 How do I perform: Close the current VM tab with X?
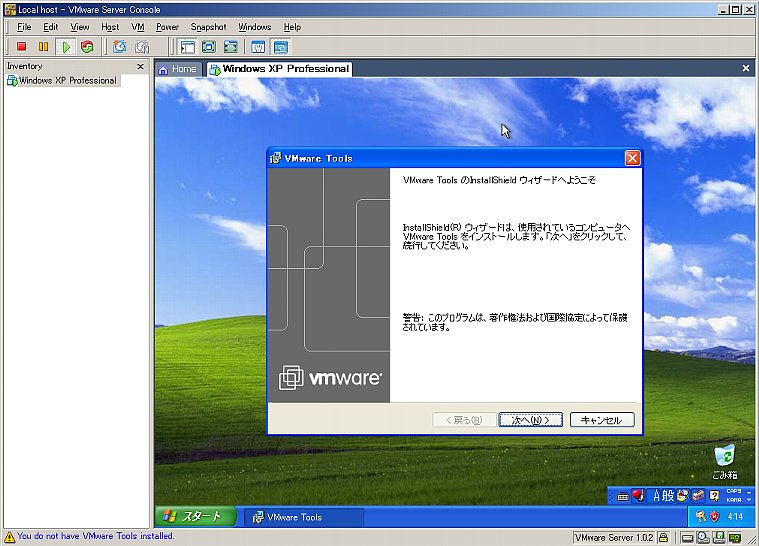pyautogui.click(x=746, y=68)
